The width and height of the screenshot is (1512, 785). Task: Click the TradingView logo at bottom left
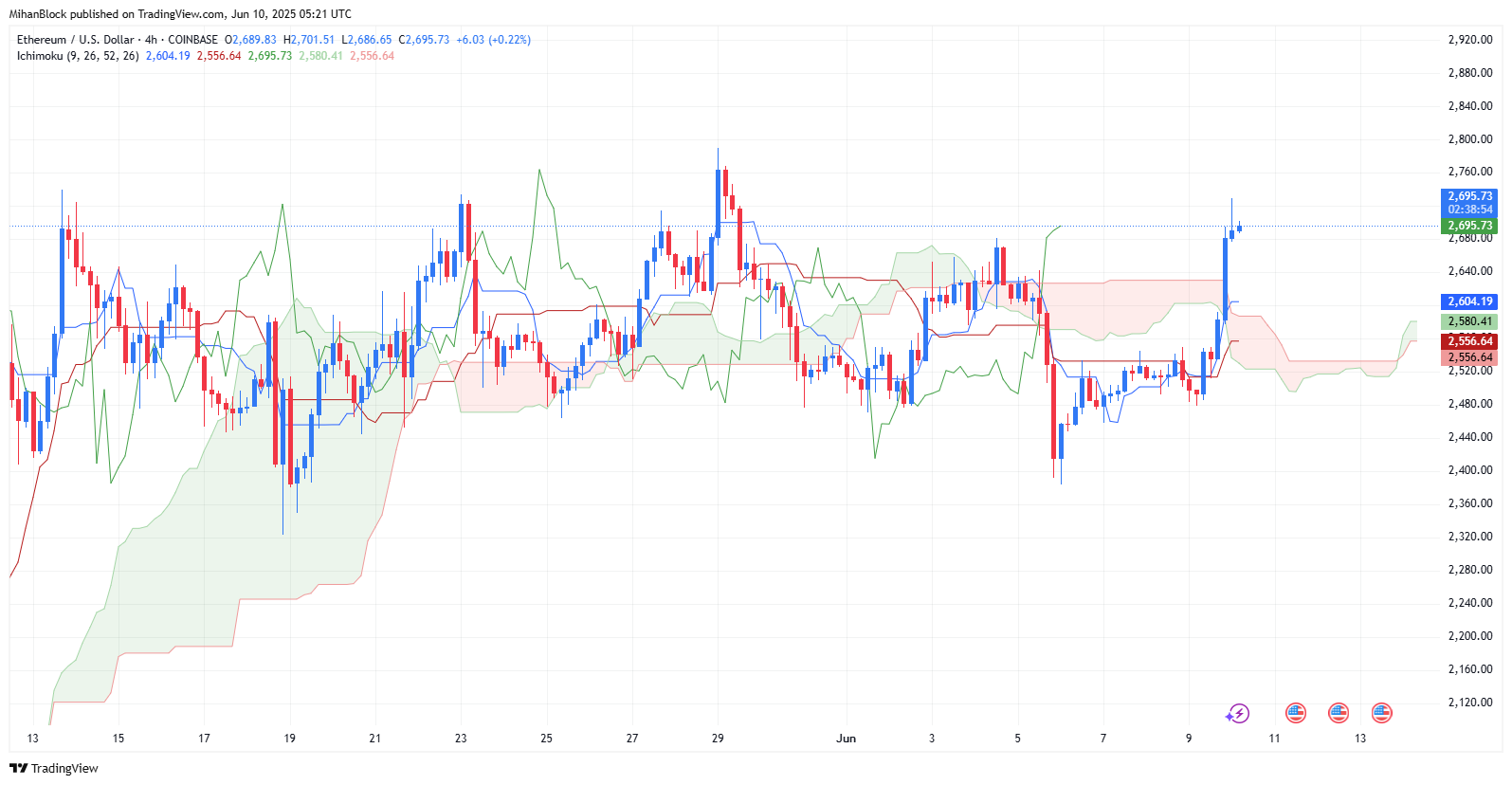point(54,768)
